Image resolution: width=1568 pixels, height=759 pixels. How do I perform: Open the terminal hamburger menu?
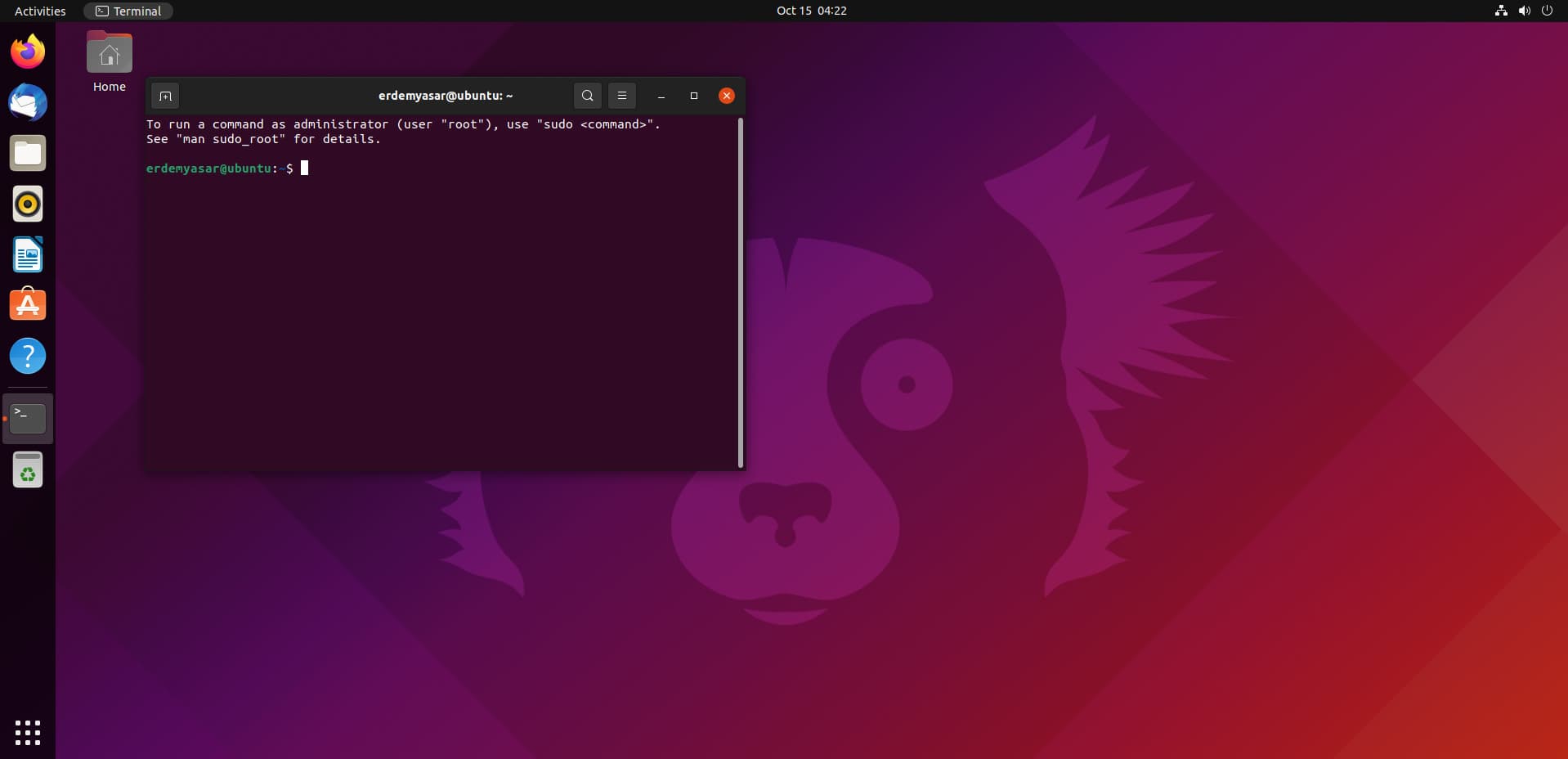pyautogui.click(x=621, y=96)
